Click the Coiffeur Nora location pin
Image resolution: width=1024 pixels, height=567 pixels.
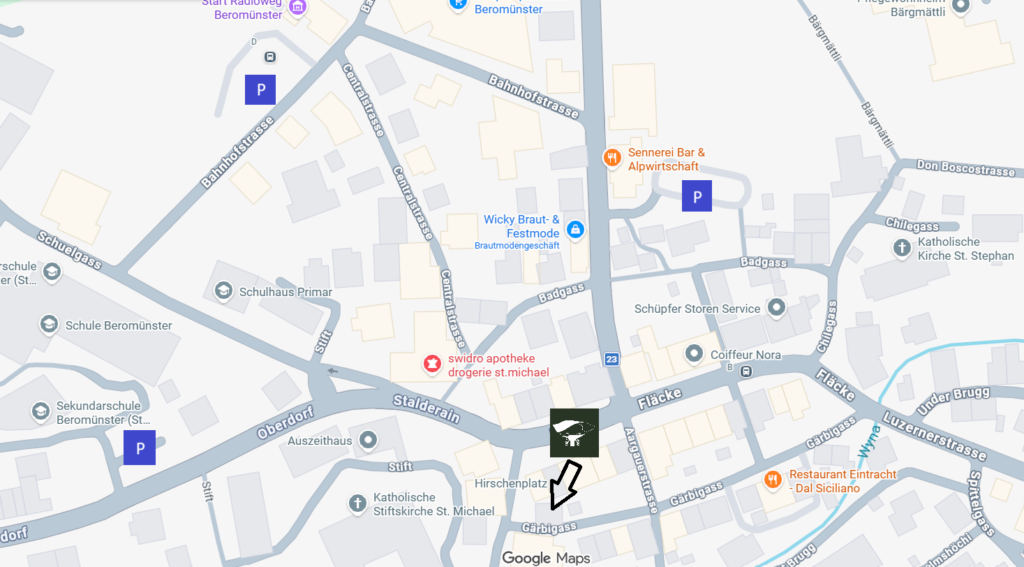point(694,354)
